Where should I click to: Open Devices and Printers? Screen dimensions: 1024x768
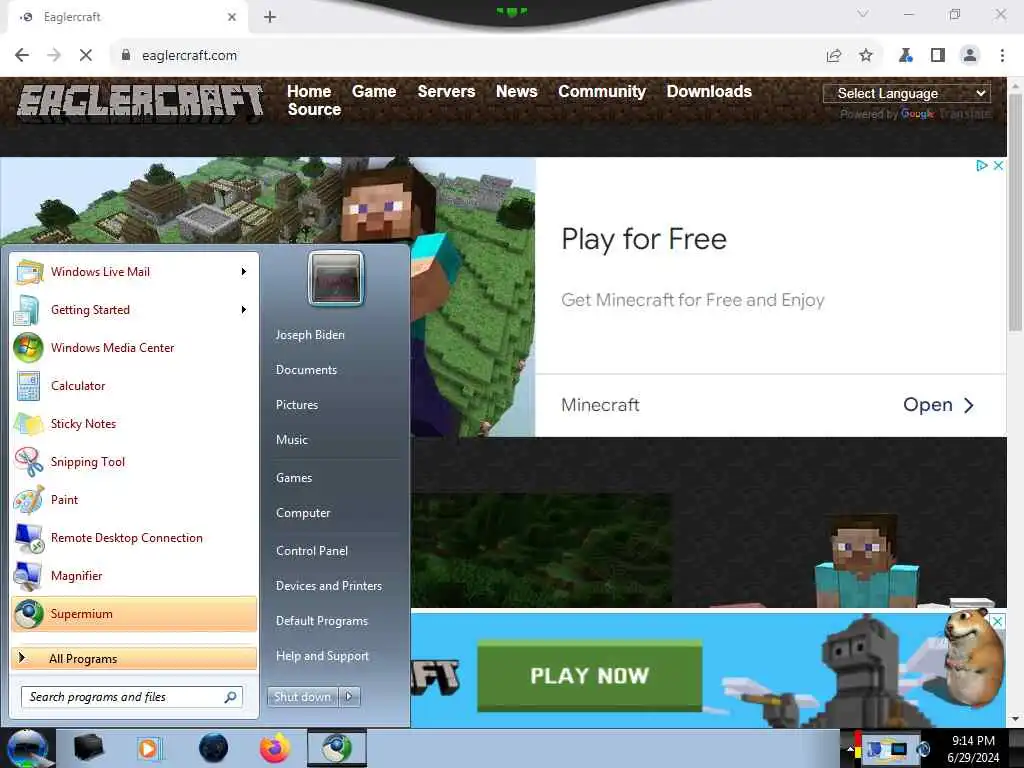pos(329,586)
